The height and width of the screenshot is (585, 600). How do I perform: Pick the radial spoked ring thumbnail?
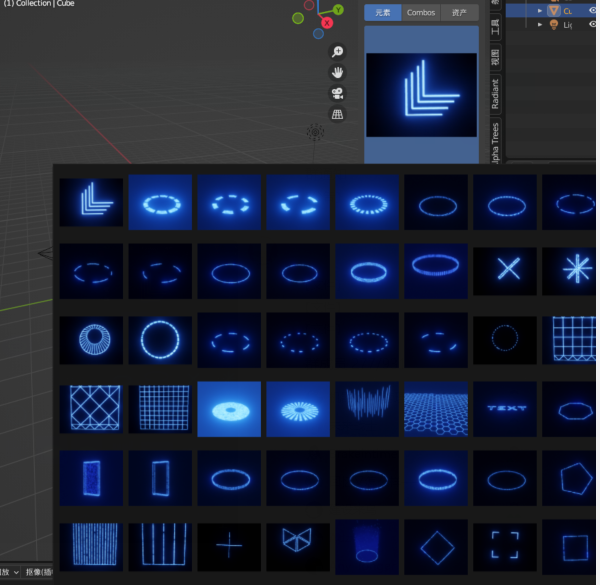91,340
